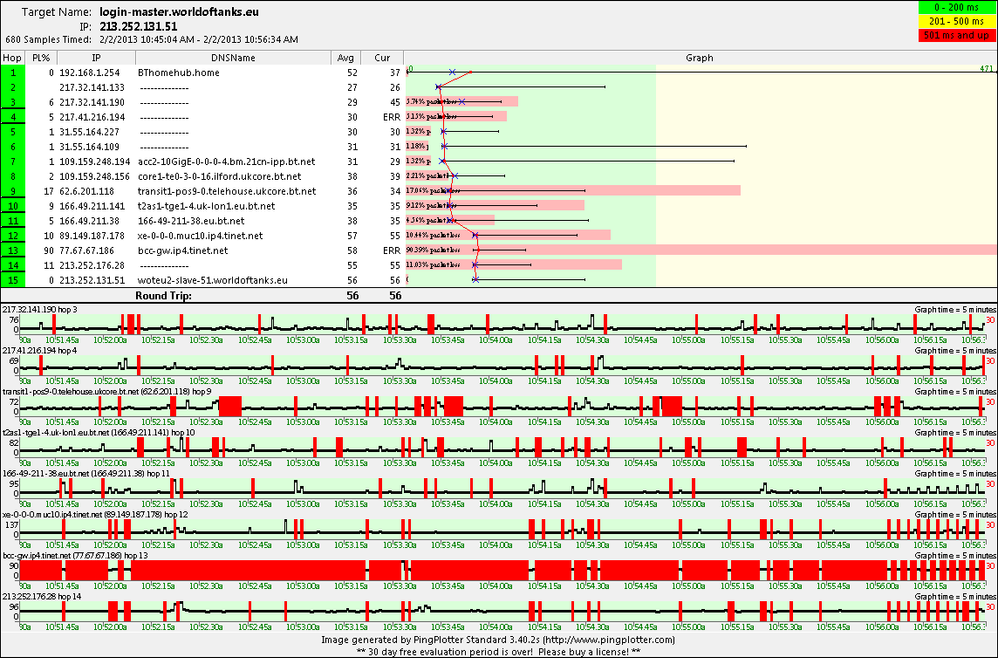Click Graph time = 5 minutes on hop 13 timeline
The width and height of the screenshot is (998, 658).
[955, 556]
